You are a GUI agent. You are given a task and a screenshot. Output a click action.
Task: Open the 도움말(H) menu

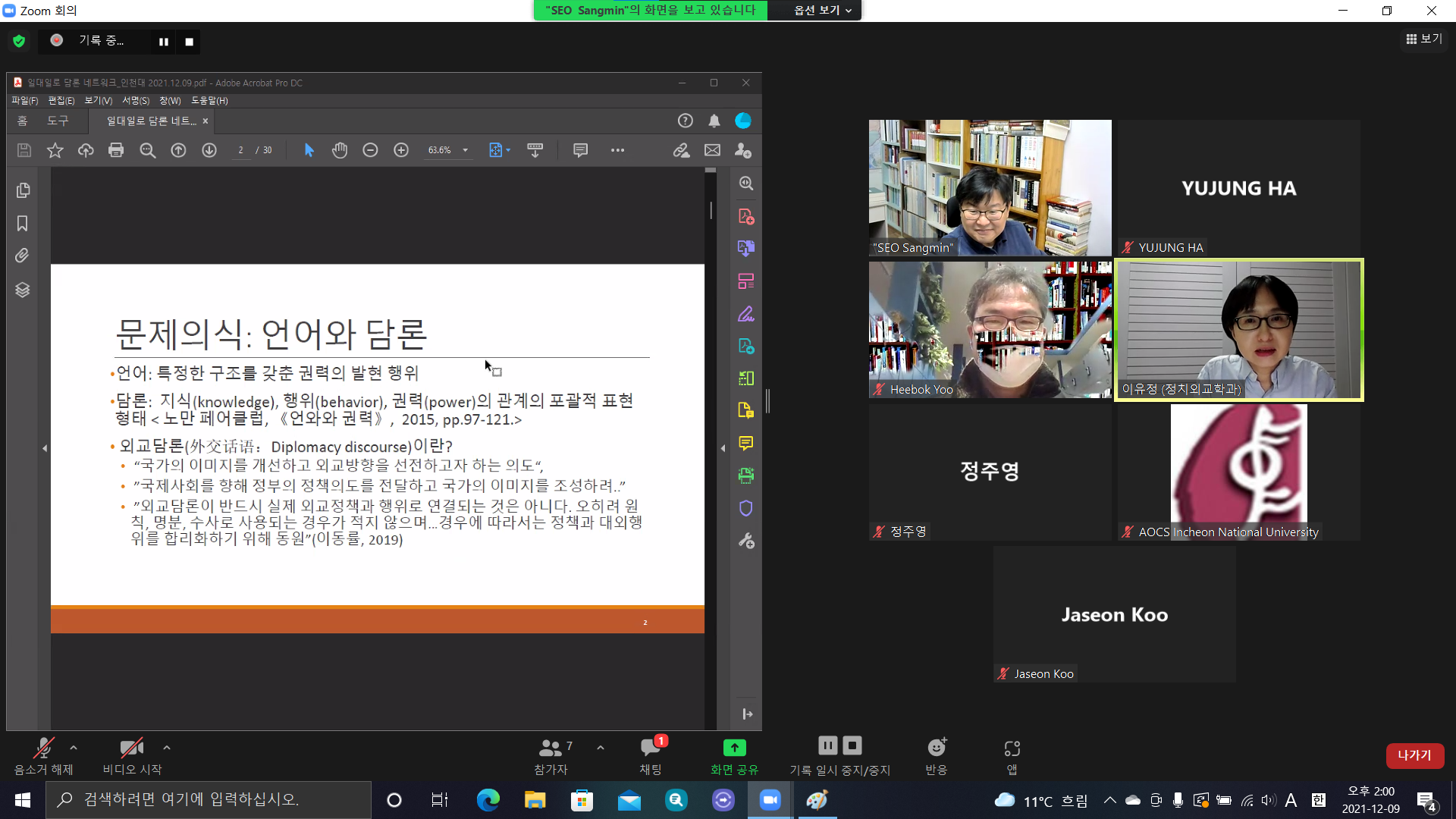[x=209, y=100]
